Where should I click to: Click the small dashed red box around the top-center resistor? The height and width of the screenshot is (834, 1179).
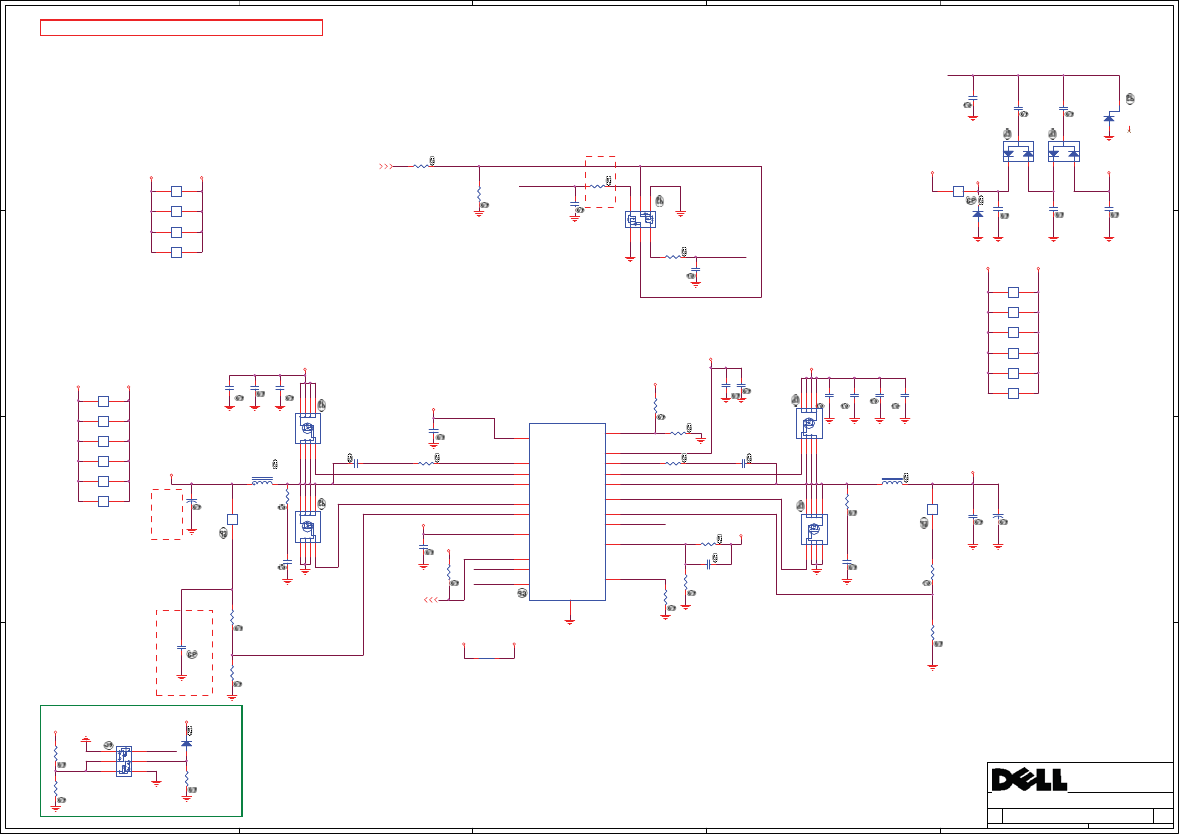point(600,182)
